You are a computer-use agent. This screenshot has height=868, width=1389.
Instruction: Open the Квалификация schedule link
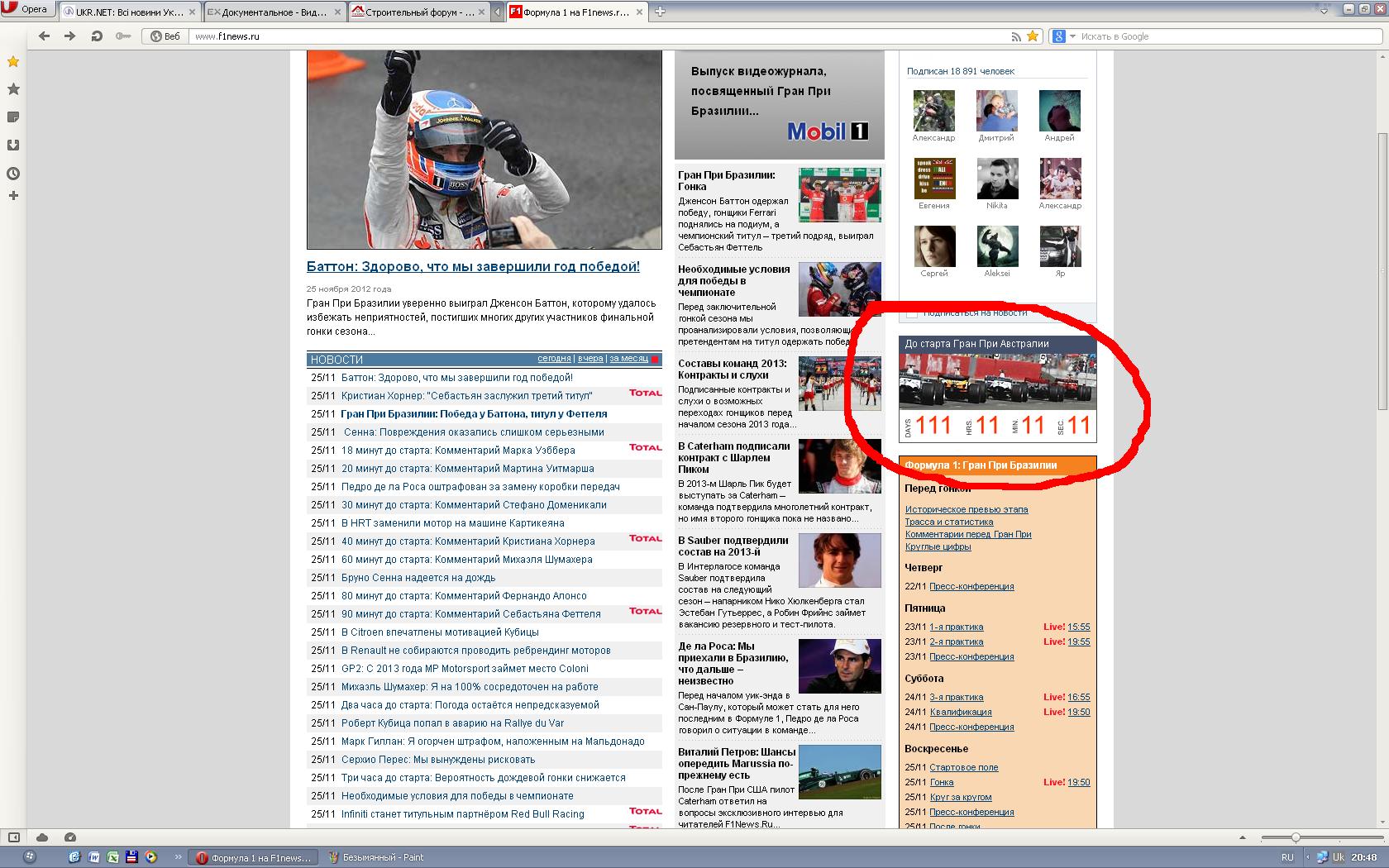(x=961, y=712)
